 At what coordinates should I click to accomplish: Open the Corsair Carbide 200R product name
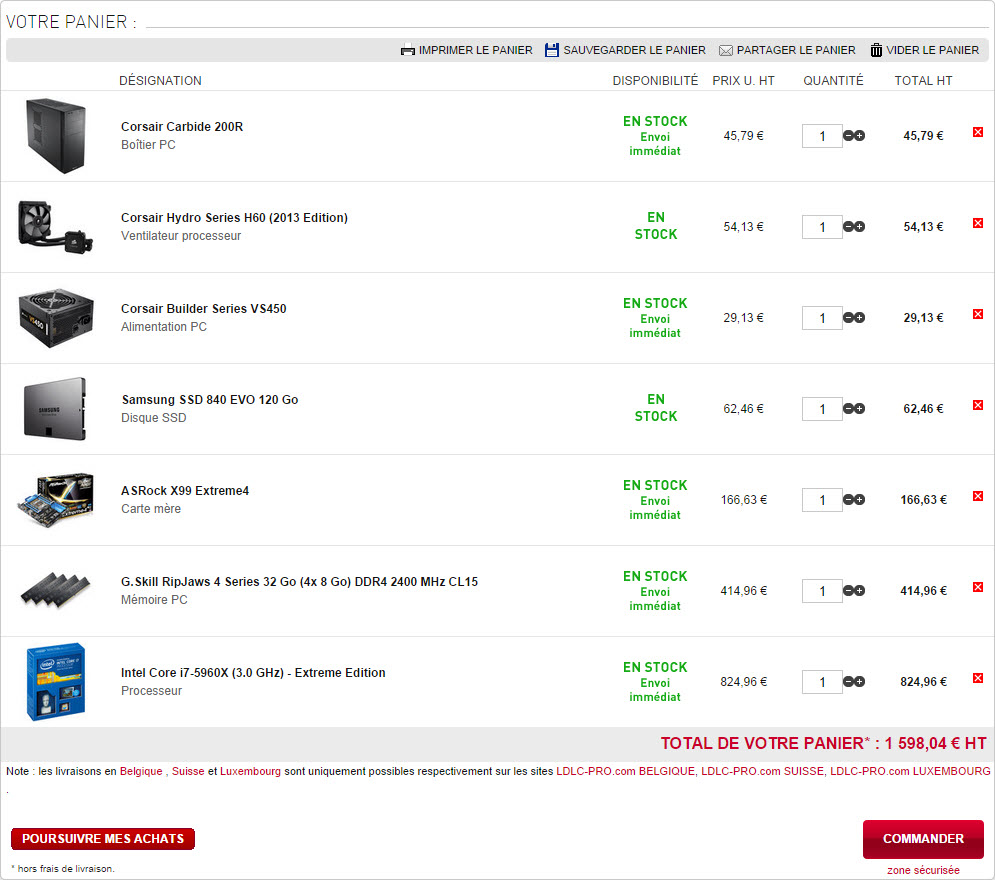tap(182, 127)
